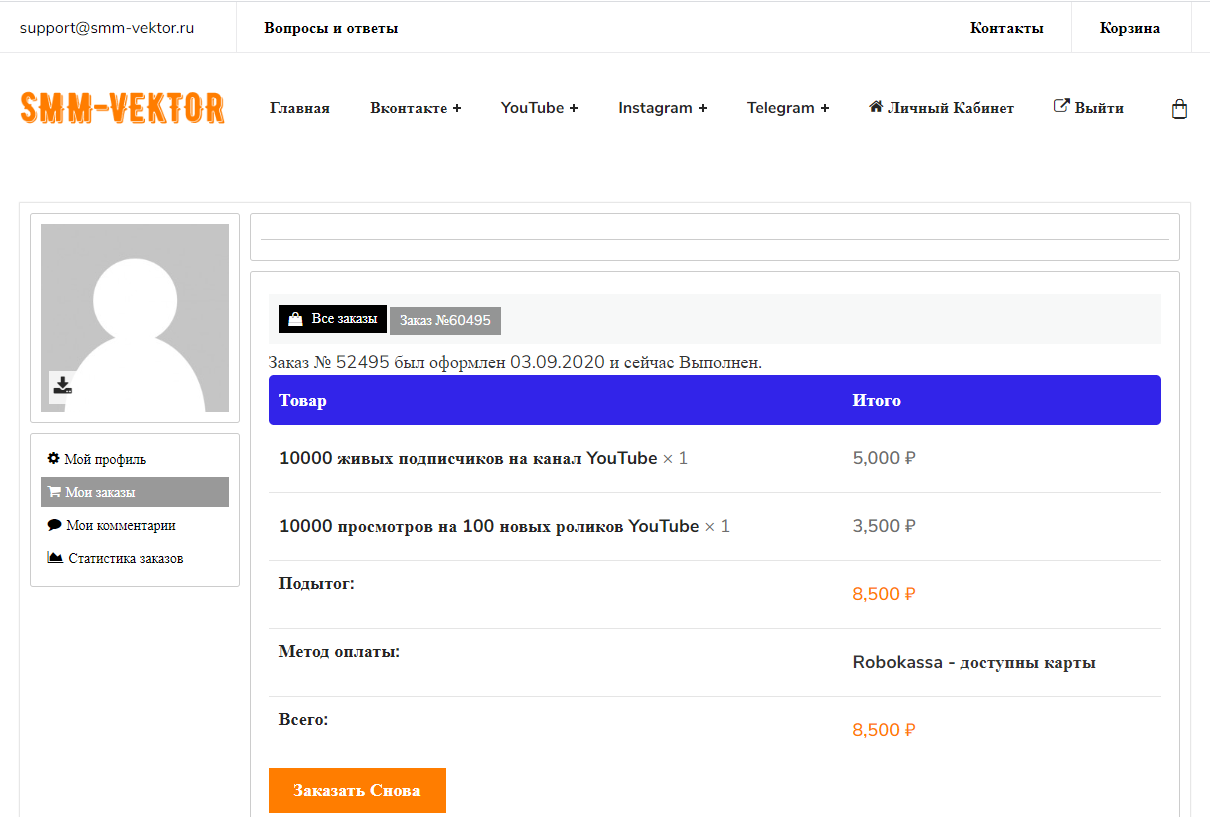Click the speech bubble icon beside Мои комментарии
This screenshot has height=817, width=1210.
54,525
